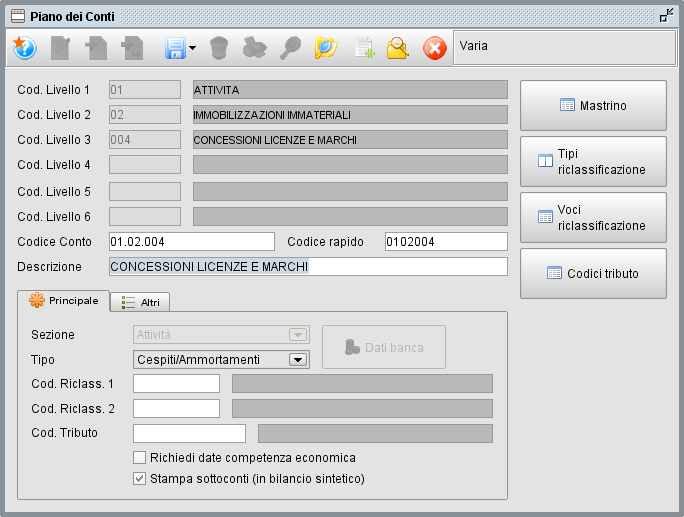The height and width of the screenshot is (517, 684).
Task: Click the Dati banca coins icon
Action: tap(352, 347)
